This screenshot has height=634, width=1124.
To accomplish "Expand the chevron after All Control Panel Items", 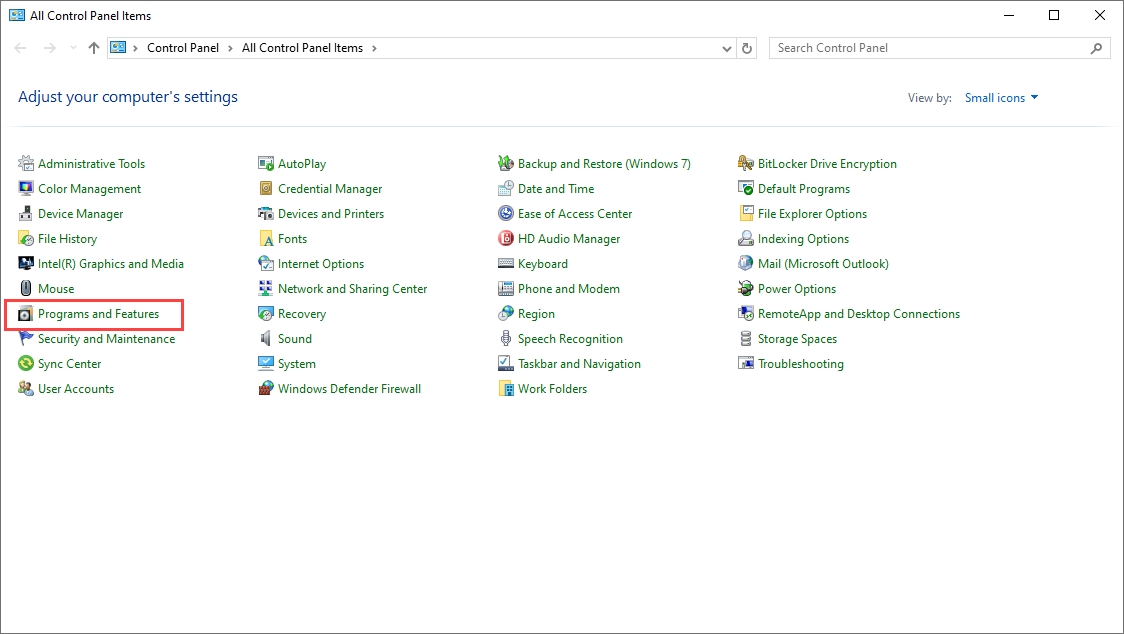I will click(x=374, y=48).
